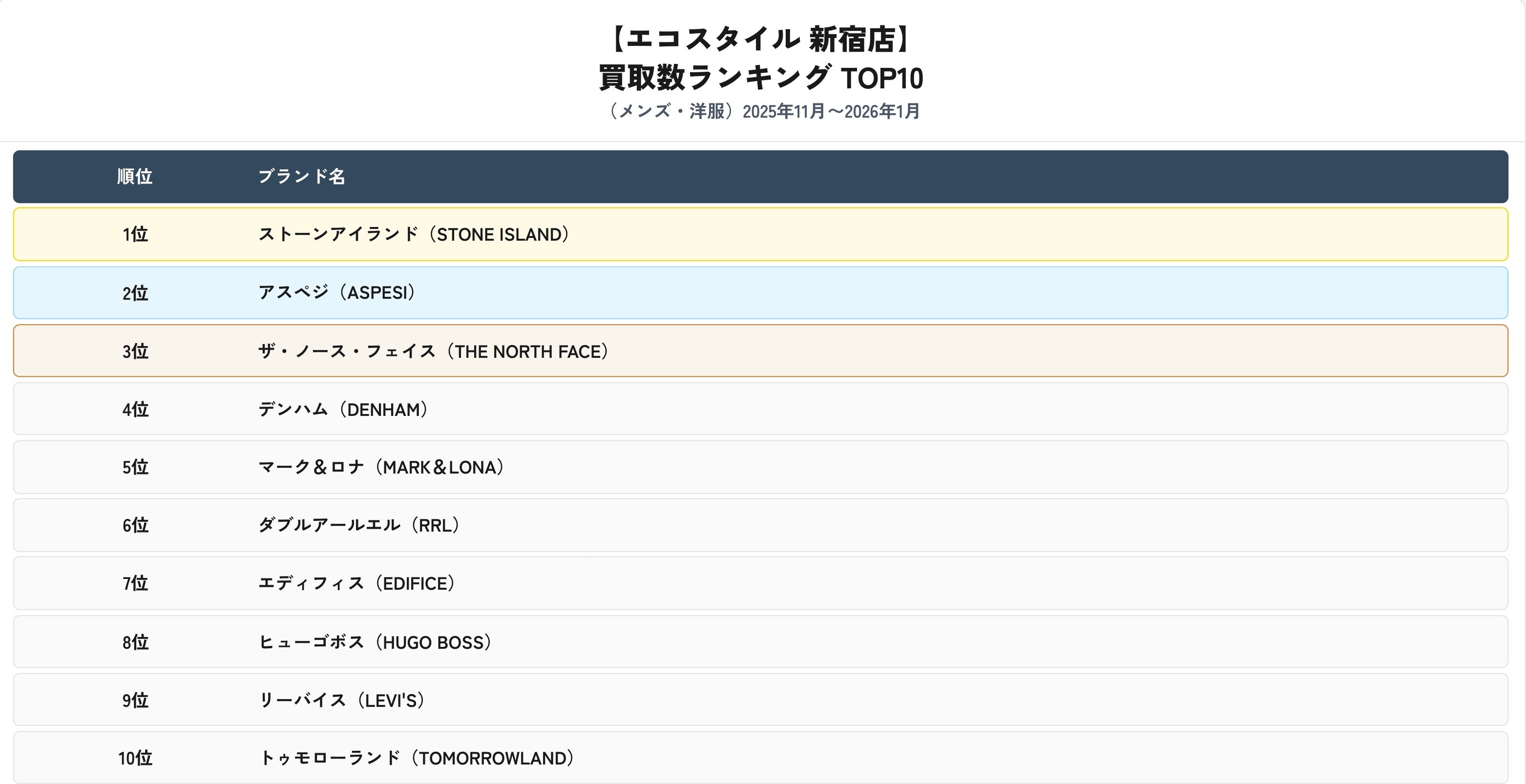Click the 4位 rank label

135,409
